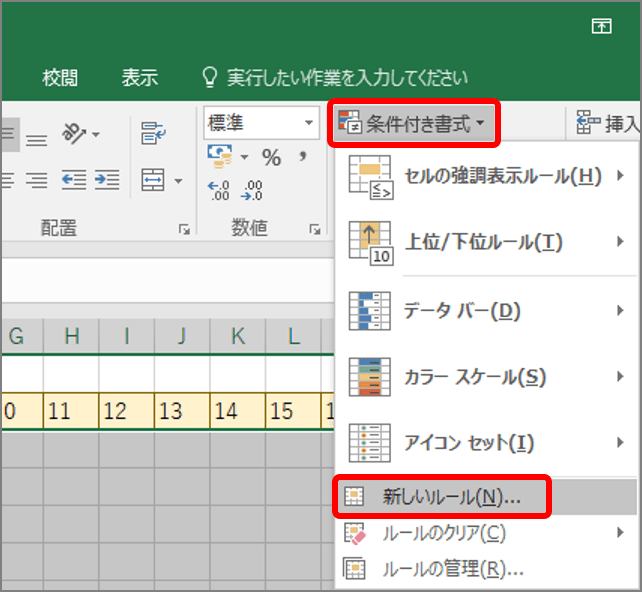The image size is (642, 592).
Task: Click the cell containing 13
Action: tap(182, 411)
